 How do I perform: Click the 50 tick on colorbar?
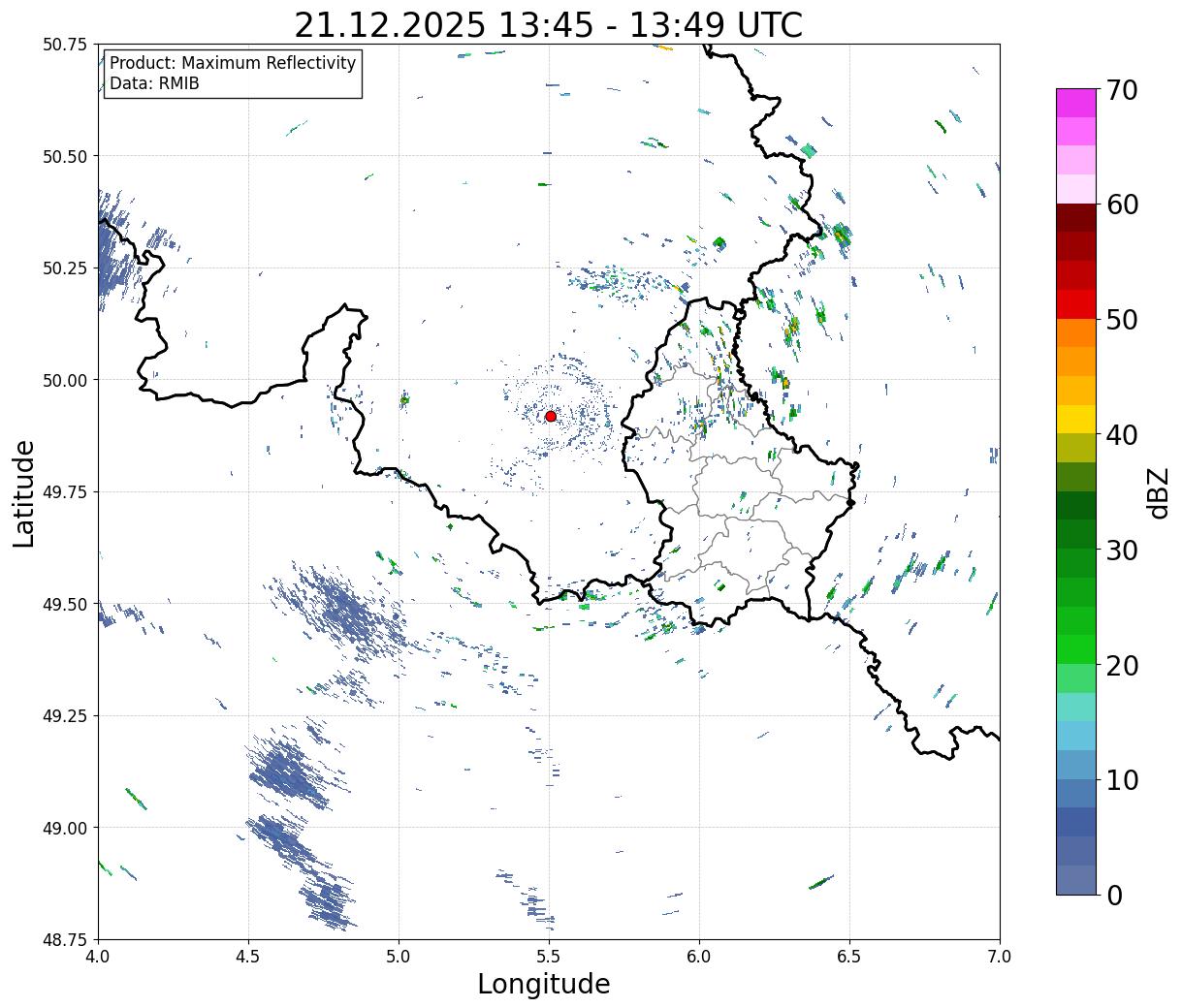coord(1121,320)
